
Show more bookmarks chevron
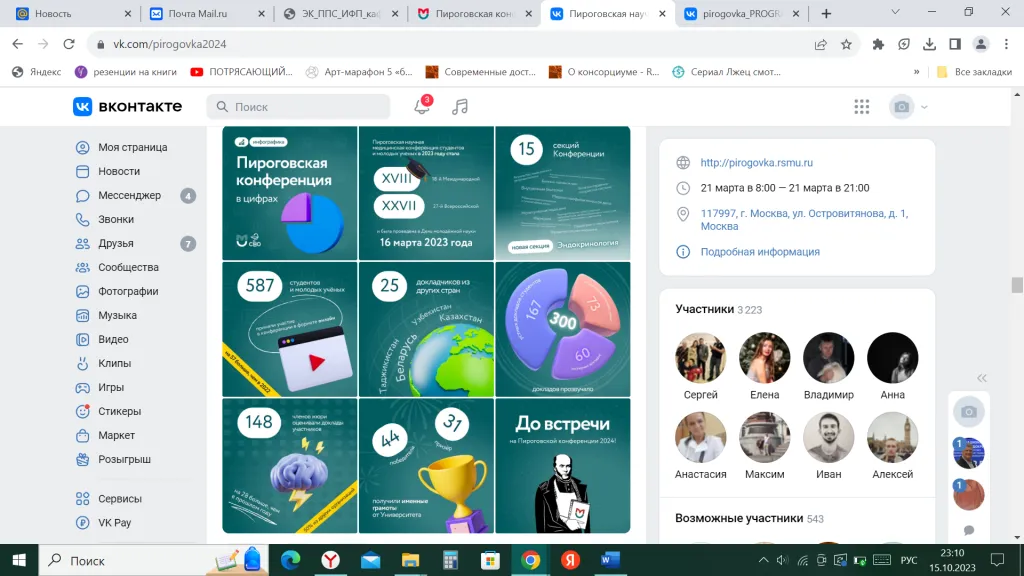916,72
